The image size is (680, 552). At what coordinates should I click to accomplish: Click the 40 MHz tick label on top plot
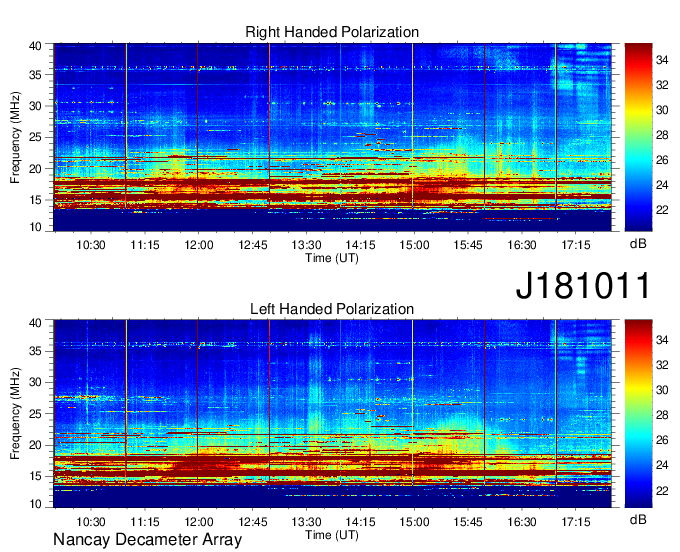[x=35, y=46]
